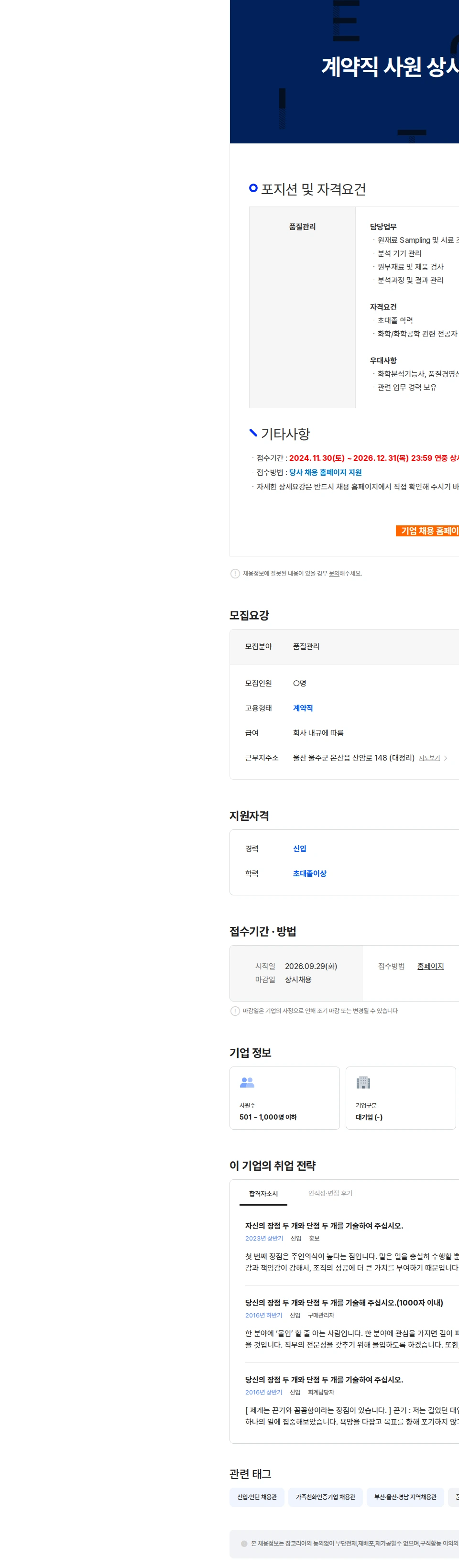The width and height of the screenshot is (459, 1568).
Task: Open the 2016년 상반기 회계담당자 essay title
Action: coord(324,1379)
